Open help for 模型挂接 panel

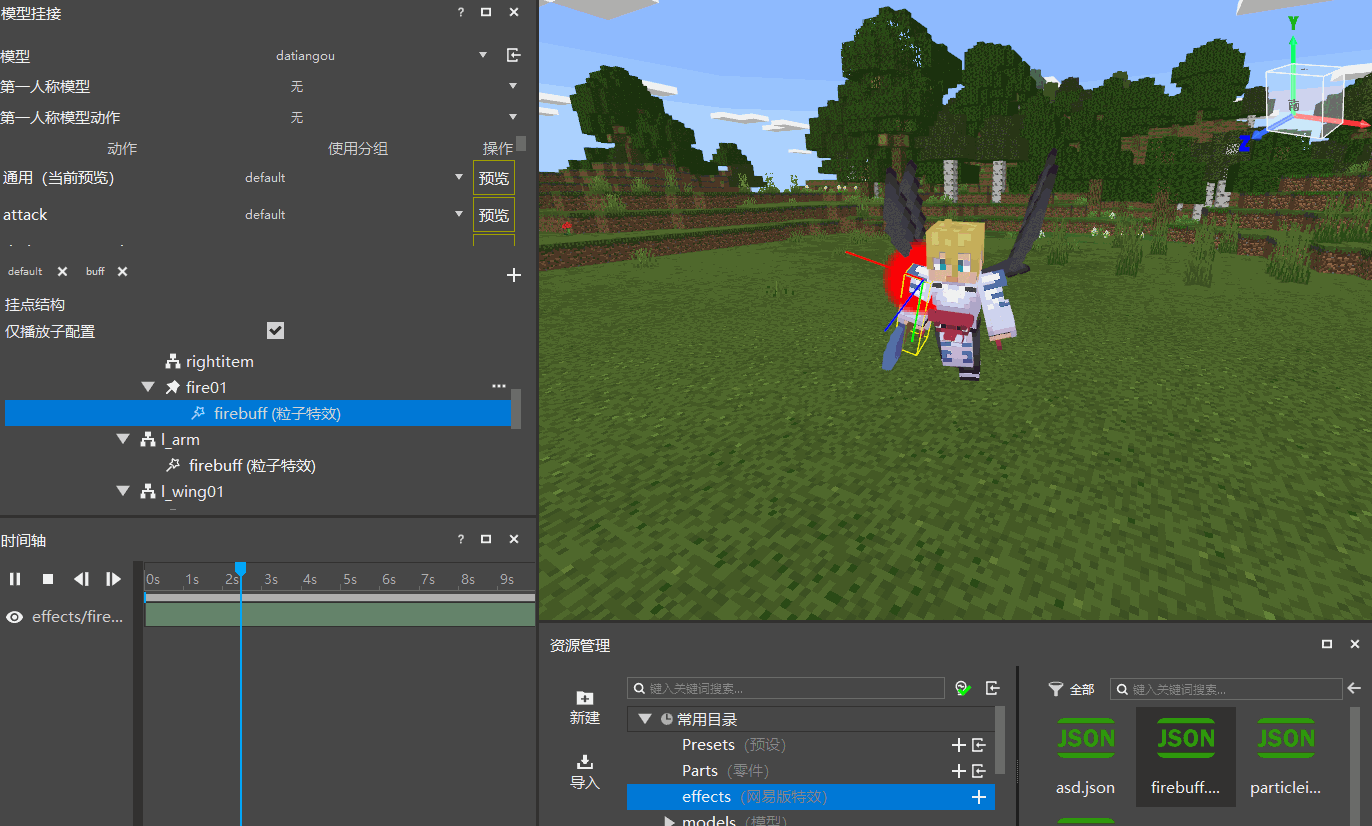(460, 12)
